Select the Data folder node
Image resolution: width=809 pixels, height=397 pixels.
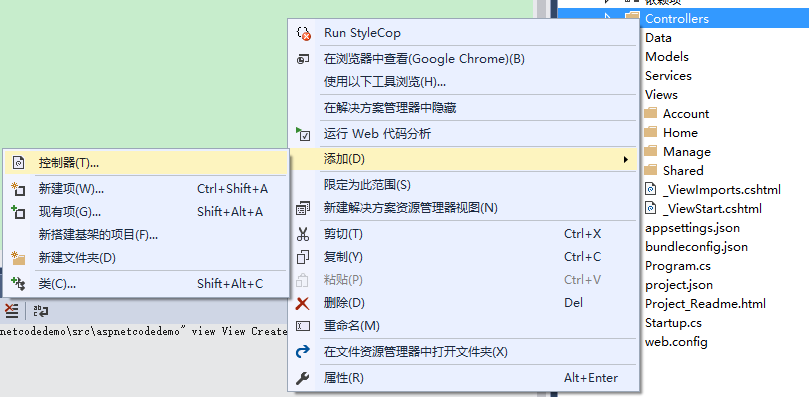tap(658, 38)
